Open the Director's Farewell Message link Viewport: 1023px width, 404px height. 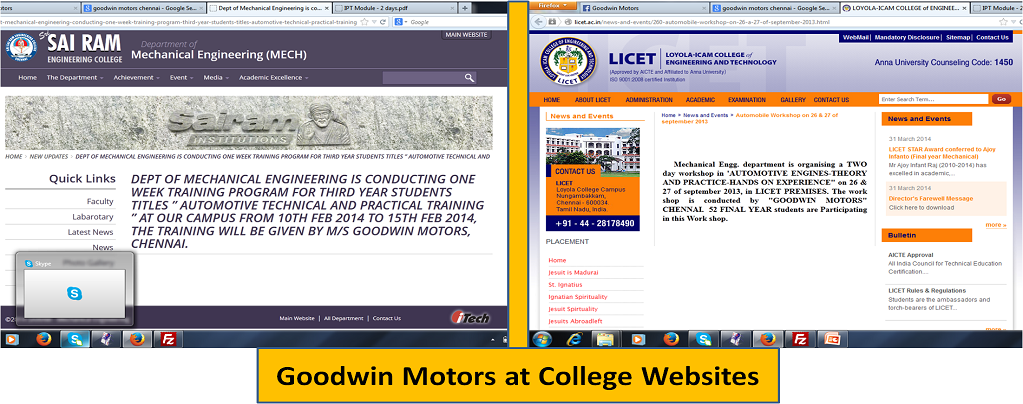point(930,198)
